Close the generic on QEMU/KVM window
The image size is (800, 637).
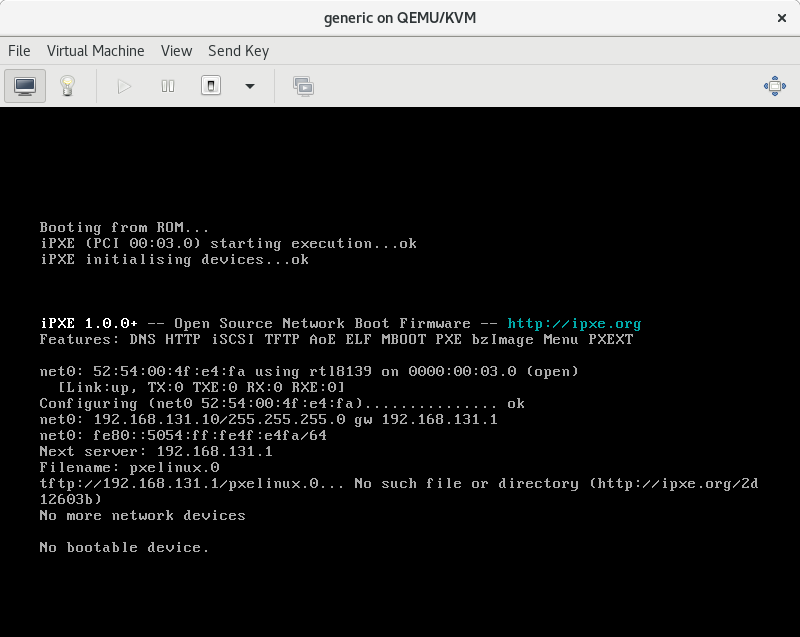782,18
